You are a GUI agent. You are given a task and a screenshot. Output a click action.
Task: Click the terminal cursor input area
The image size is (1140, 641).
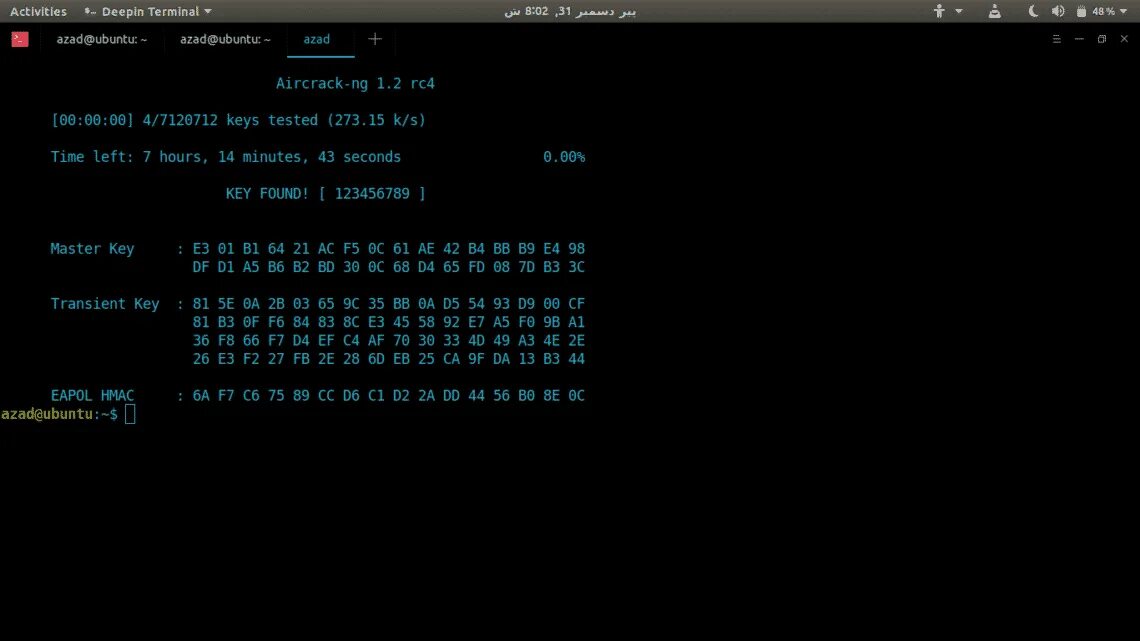[x=130, y=414]
